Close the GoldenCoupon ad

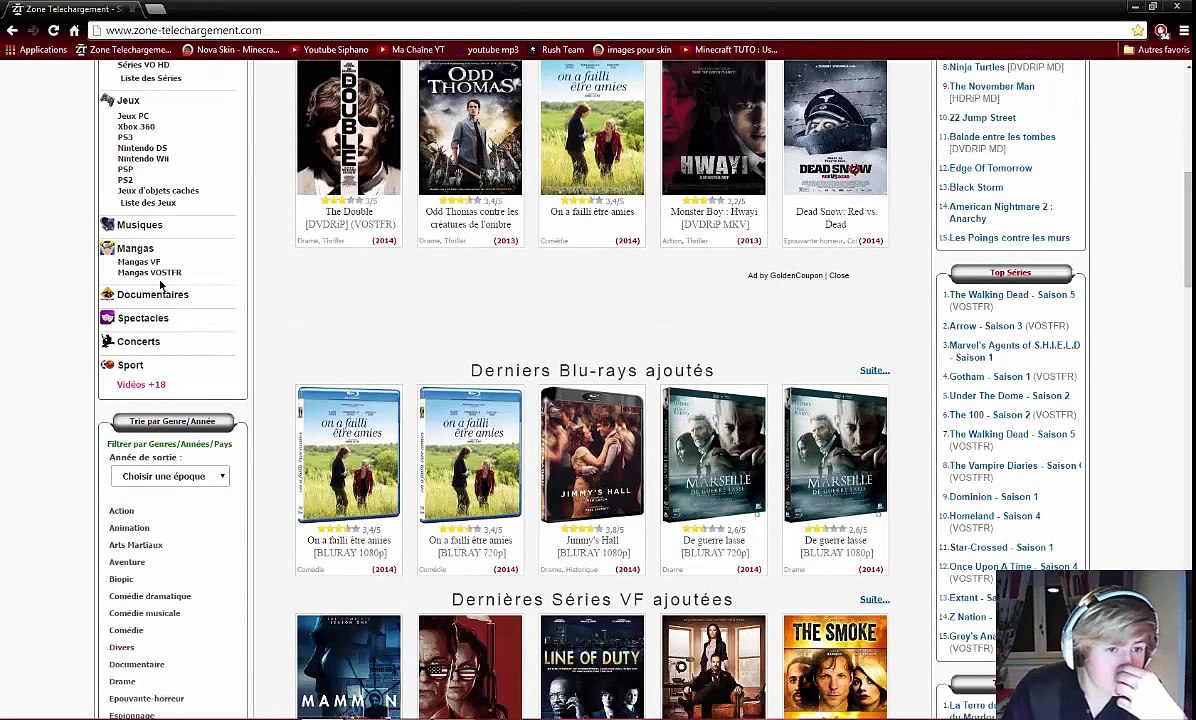pos(839,275)
